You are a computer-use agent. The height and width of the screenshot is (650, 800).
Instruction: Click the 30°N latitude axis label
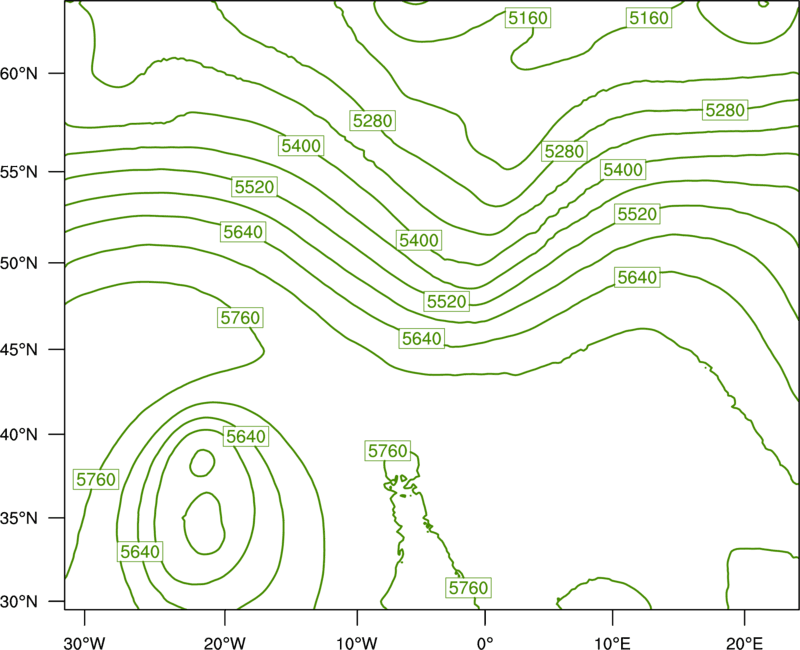coord(19,602)
